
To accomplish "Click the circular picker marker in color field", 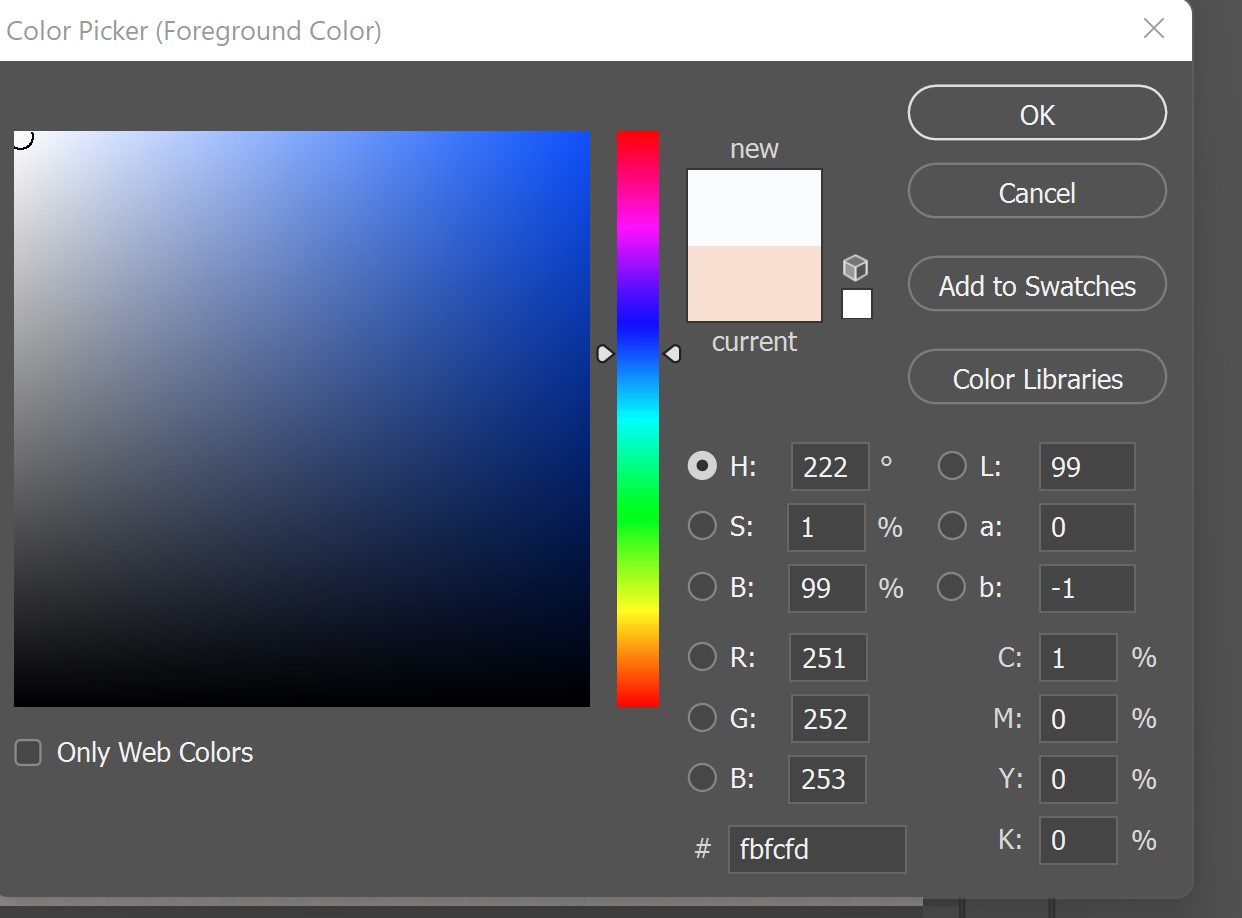I will pyautogui.click(x=22, y=138).
